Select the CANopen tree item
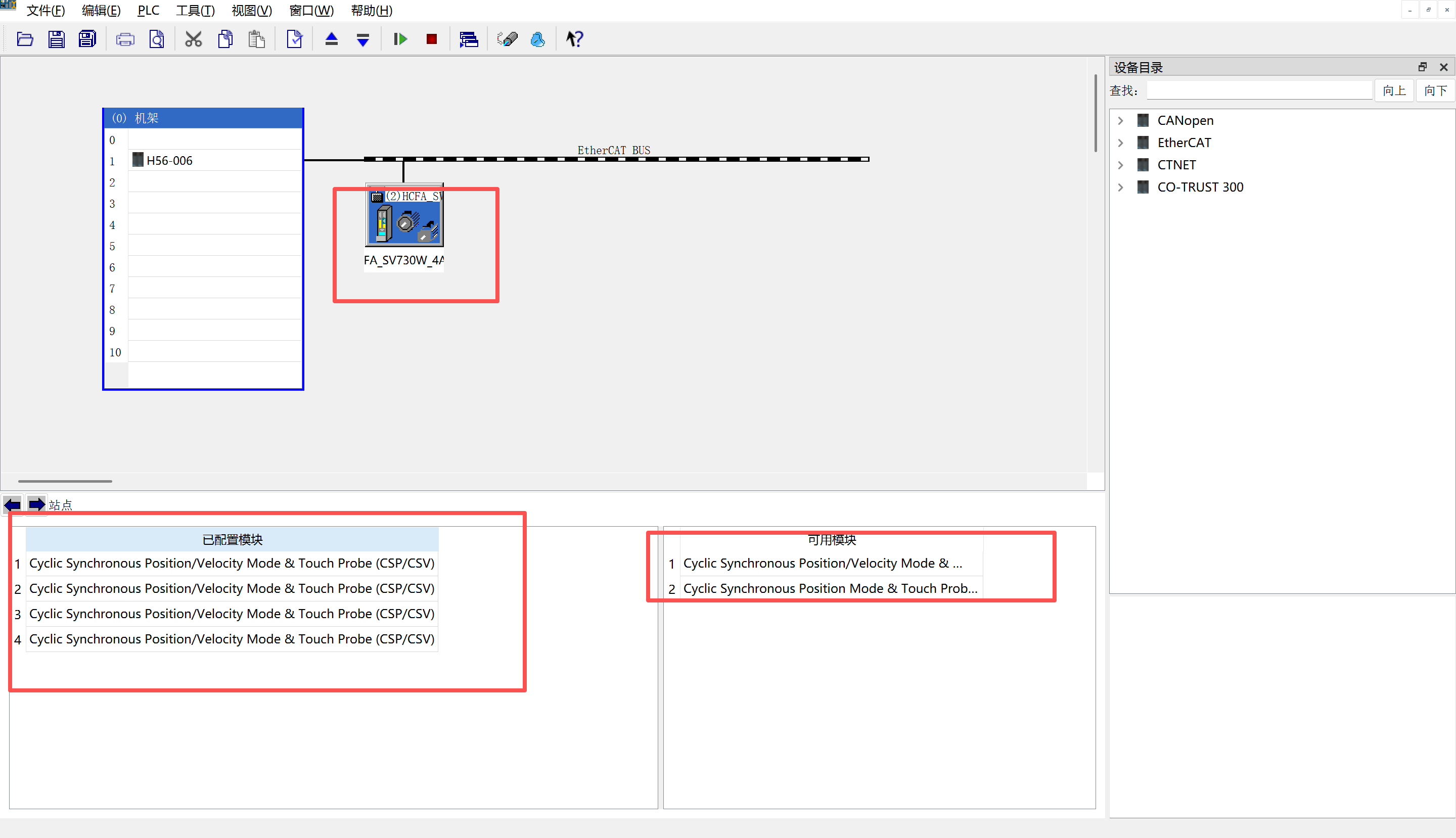This screenshot has width=1456, height=838. 1186,120
